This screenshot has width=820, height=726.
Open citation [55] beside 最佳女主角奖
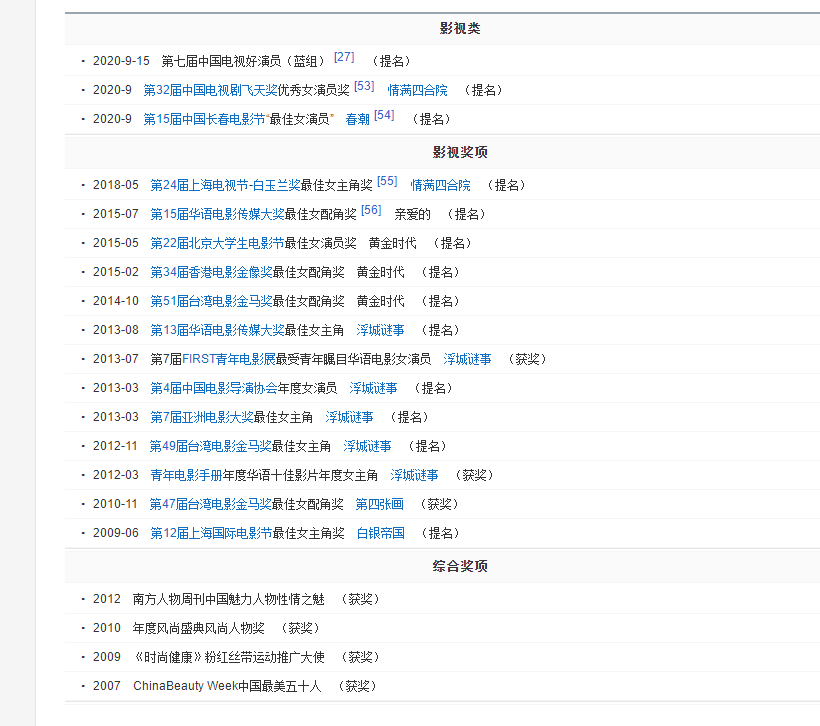tap(387, 181)
